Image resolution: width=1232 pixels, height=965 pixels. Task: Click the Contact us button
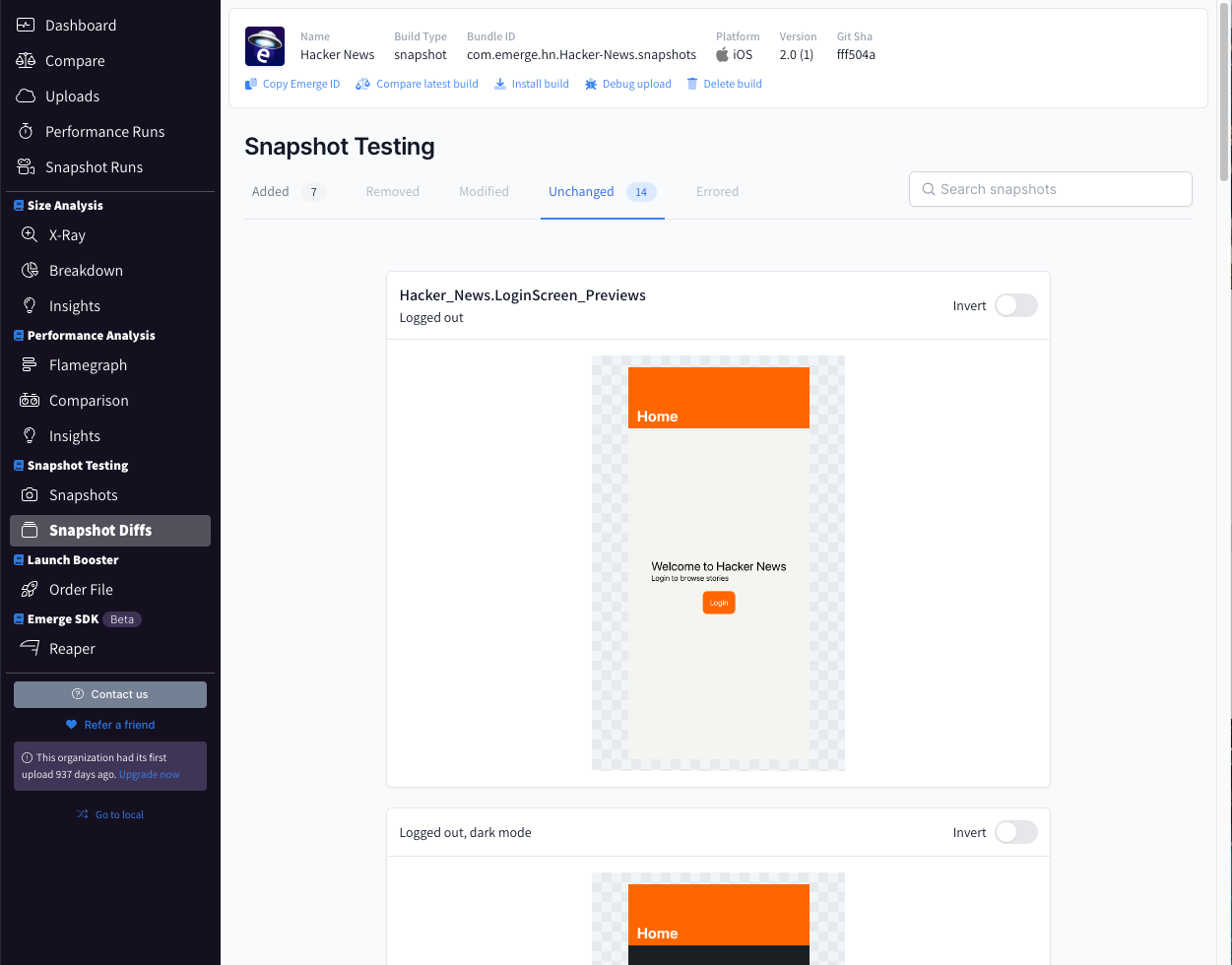110,694
